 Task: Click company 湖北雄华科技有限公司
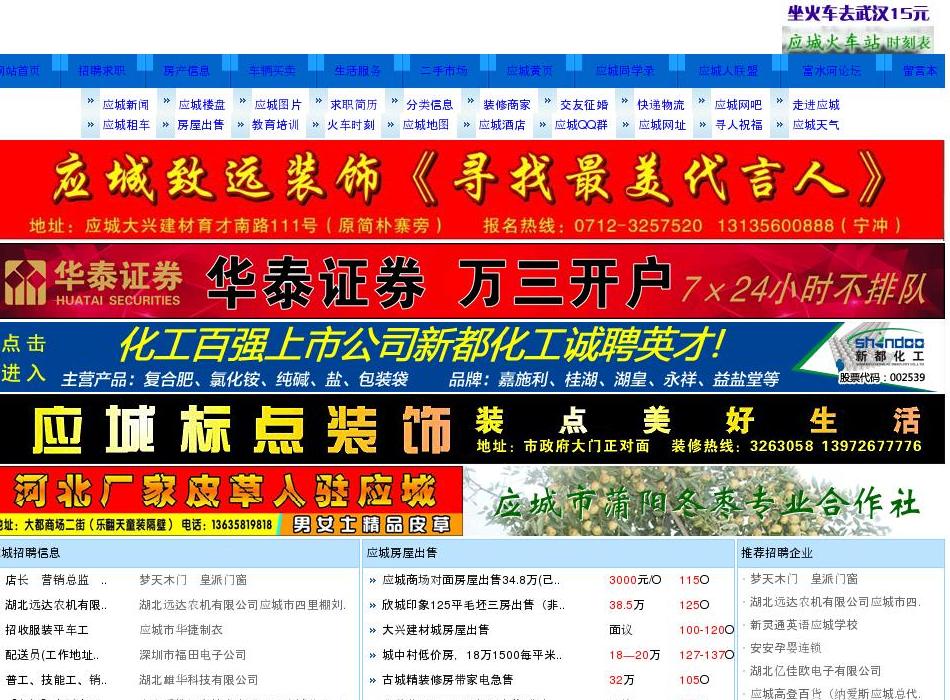coord(199,679)
